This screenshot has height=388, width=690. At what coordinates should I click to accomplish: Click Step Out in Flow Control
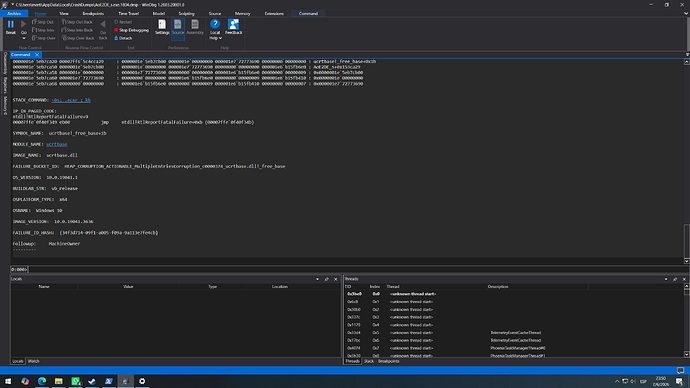click(x=43, y=22)
